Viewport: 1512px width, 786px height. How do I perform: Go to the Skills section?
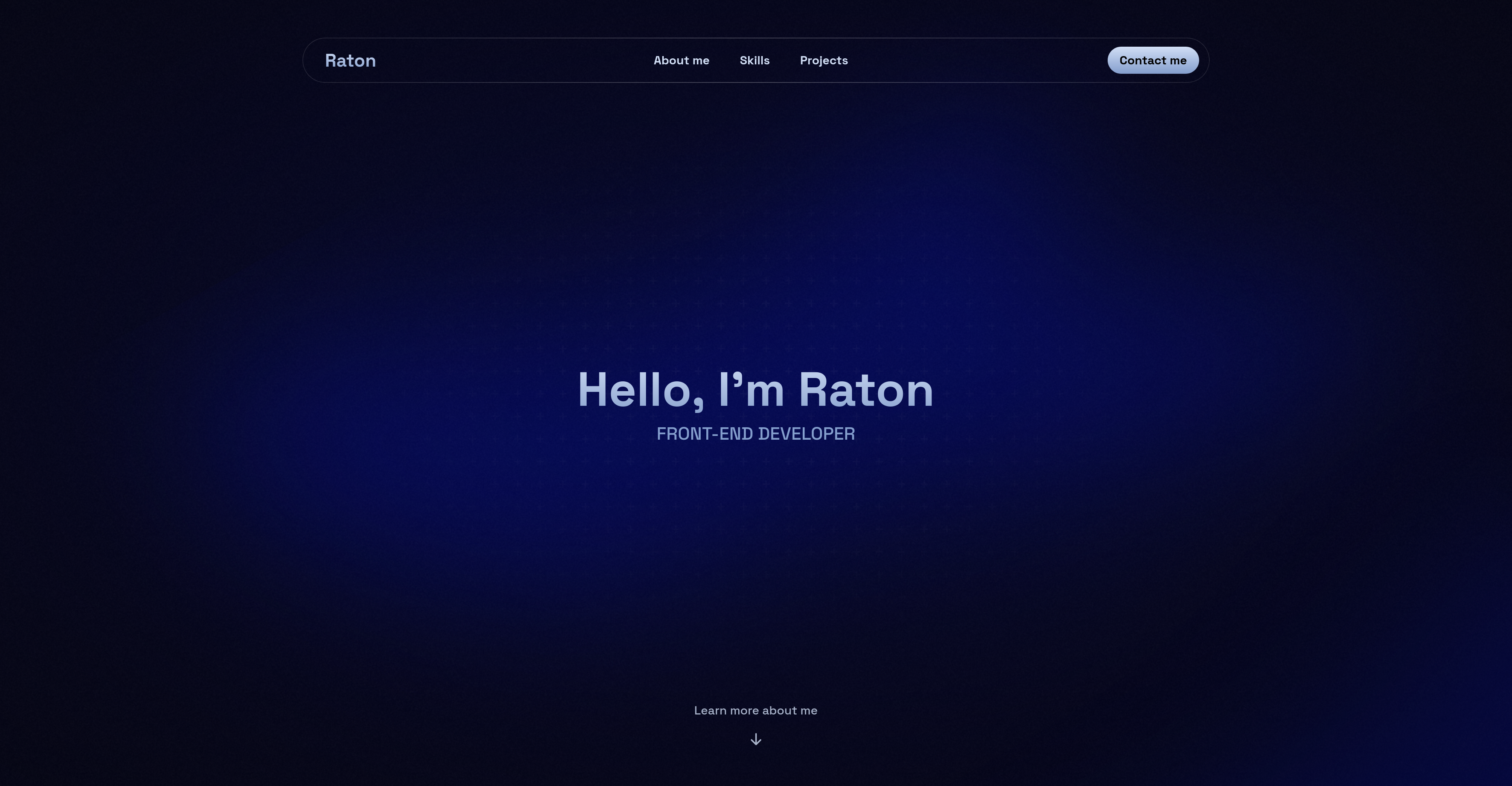754,61
